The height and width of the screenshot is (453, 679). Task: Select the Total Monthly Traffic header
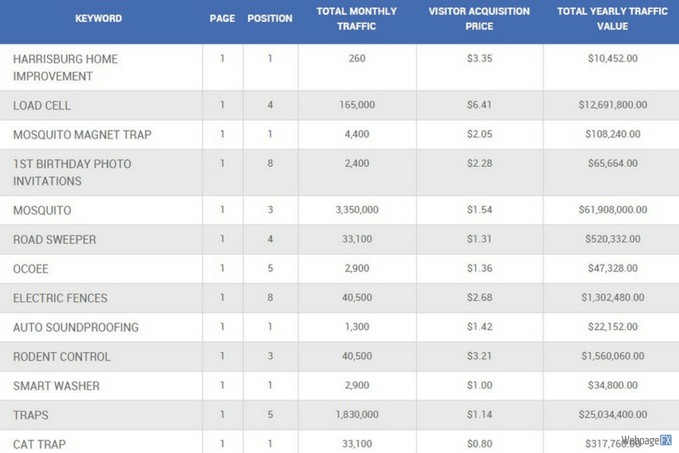tap(357, 19)
